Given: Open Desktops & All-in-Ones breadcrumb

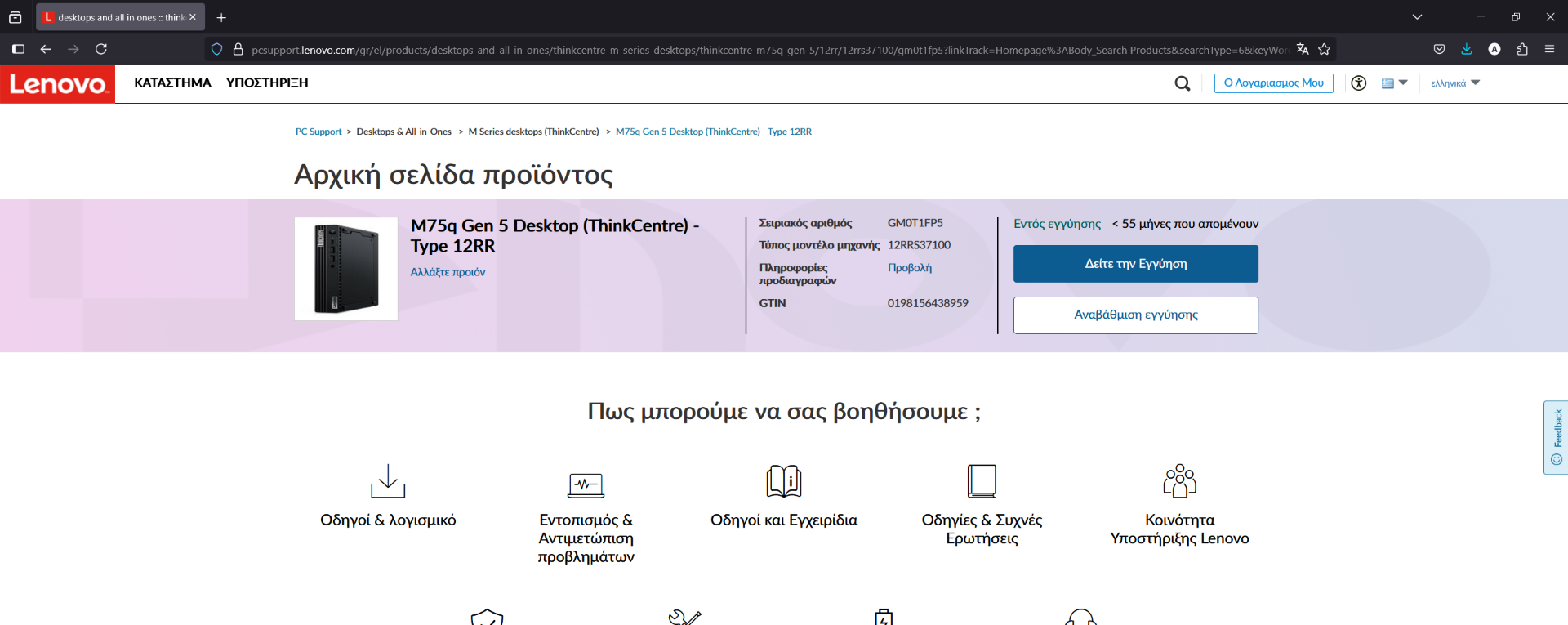Looking at the screenshot, I should [403, 132].
